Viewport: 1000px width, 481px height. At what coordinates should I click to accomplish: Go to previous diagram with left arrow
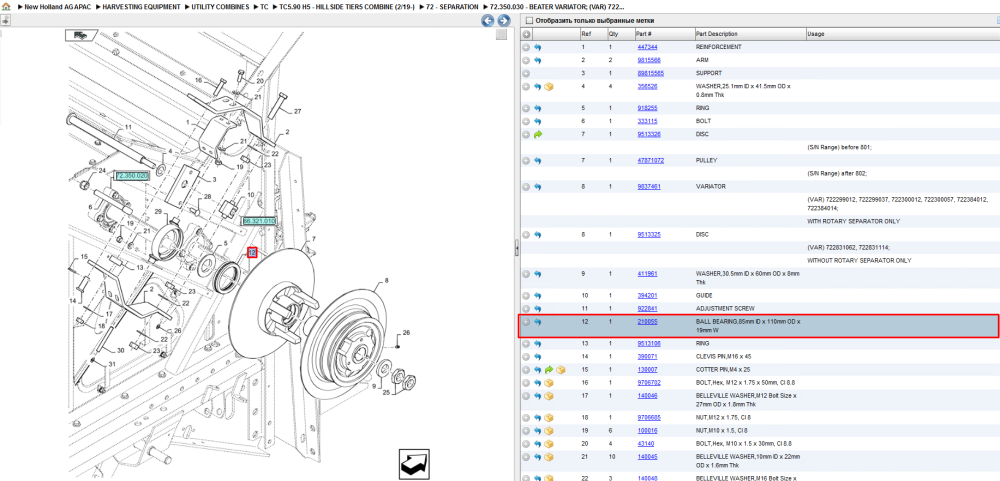tap(487, 20)
